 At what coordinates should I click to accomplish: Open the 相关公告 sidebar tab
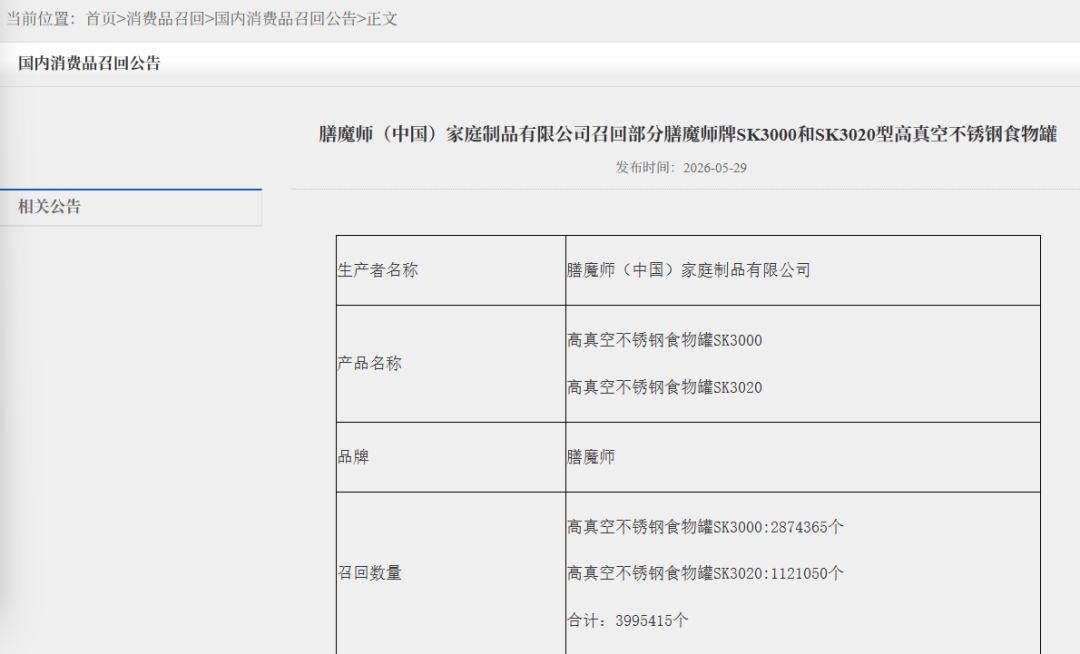coord(131,207)
